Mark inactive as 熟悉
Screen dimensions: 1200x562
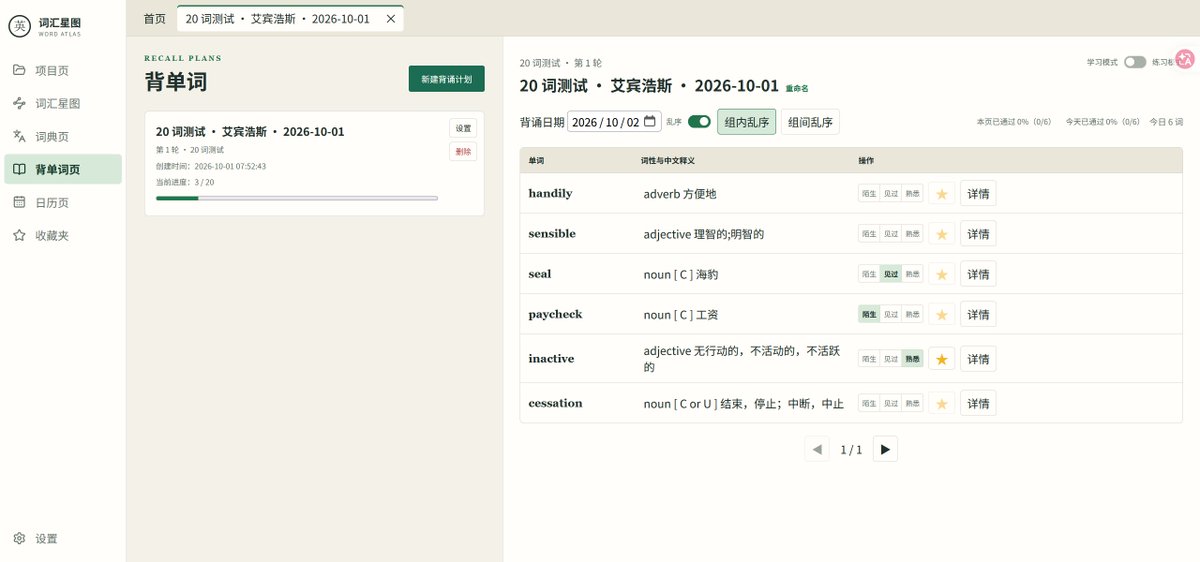[912, 359]
